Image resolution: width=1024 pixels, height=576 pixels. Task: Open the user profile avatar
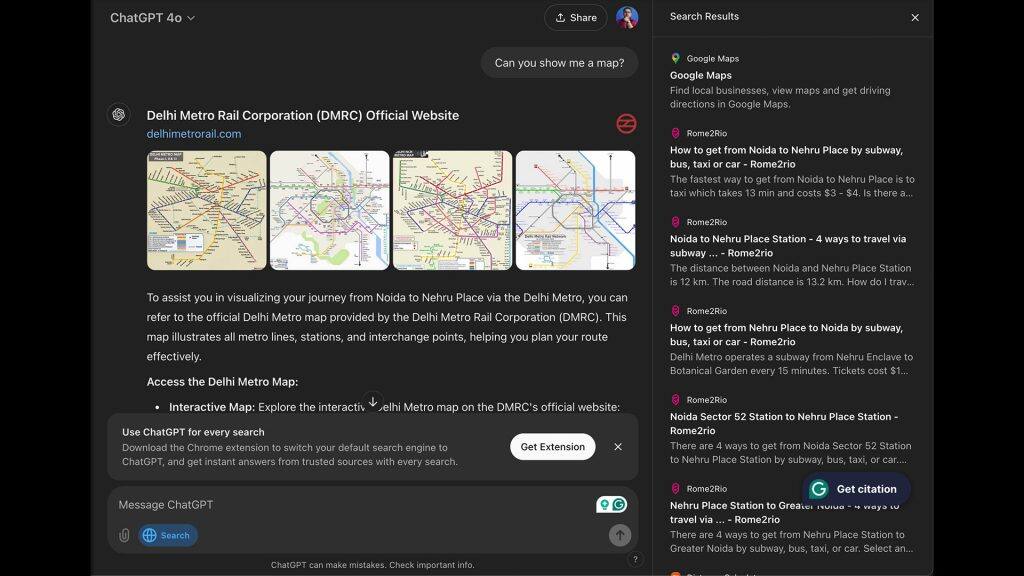pyautogui.click(x=626, y=18)
